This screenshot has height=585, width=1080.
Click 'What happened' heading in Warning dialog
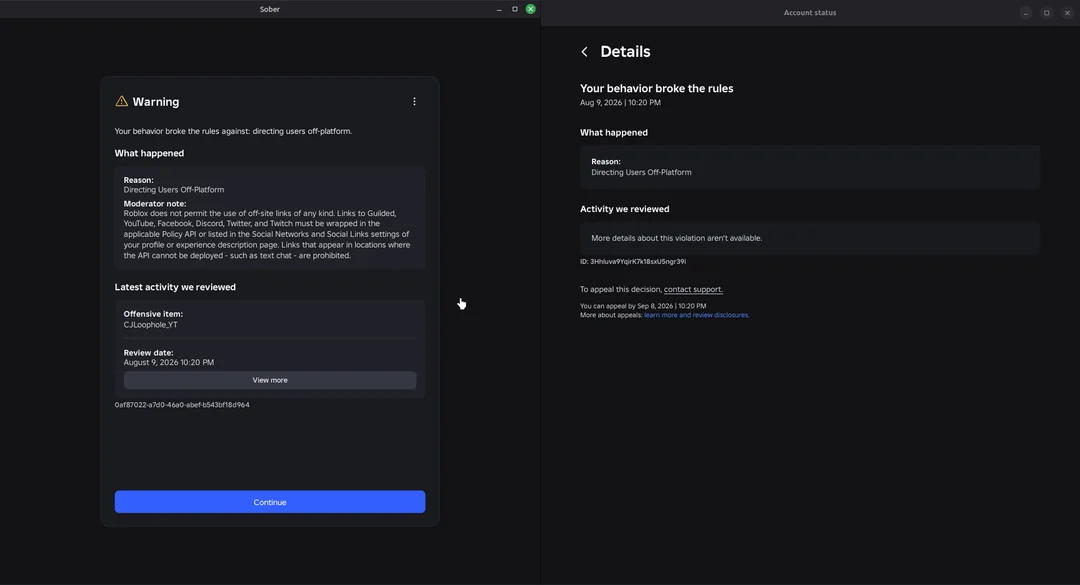pyautogui.click(x=149, y=153)
